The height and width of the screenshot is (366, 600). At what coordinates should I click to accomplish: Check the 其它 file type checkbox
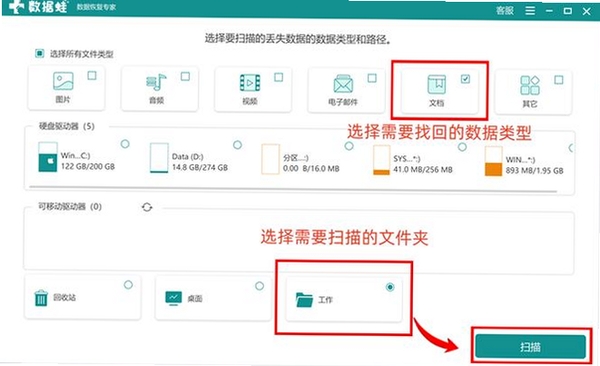[x=559, y=80]
